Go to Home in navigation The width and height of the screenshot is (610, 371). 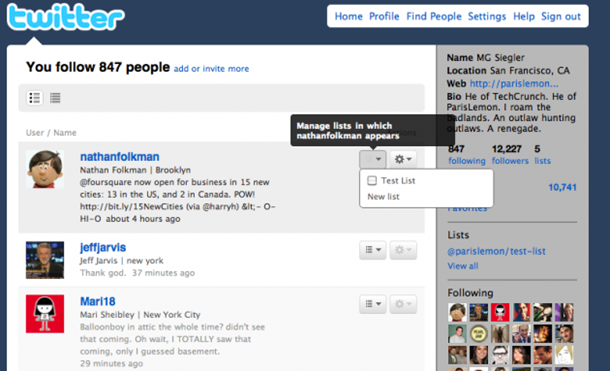(x=349, y=16)
